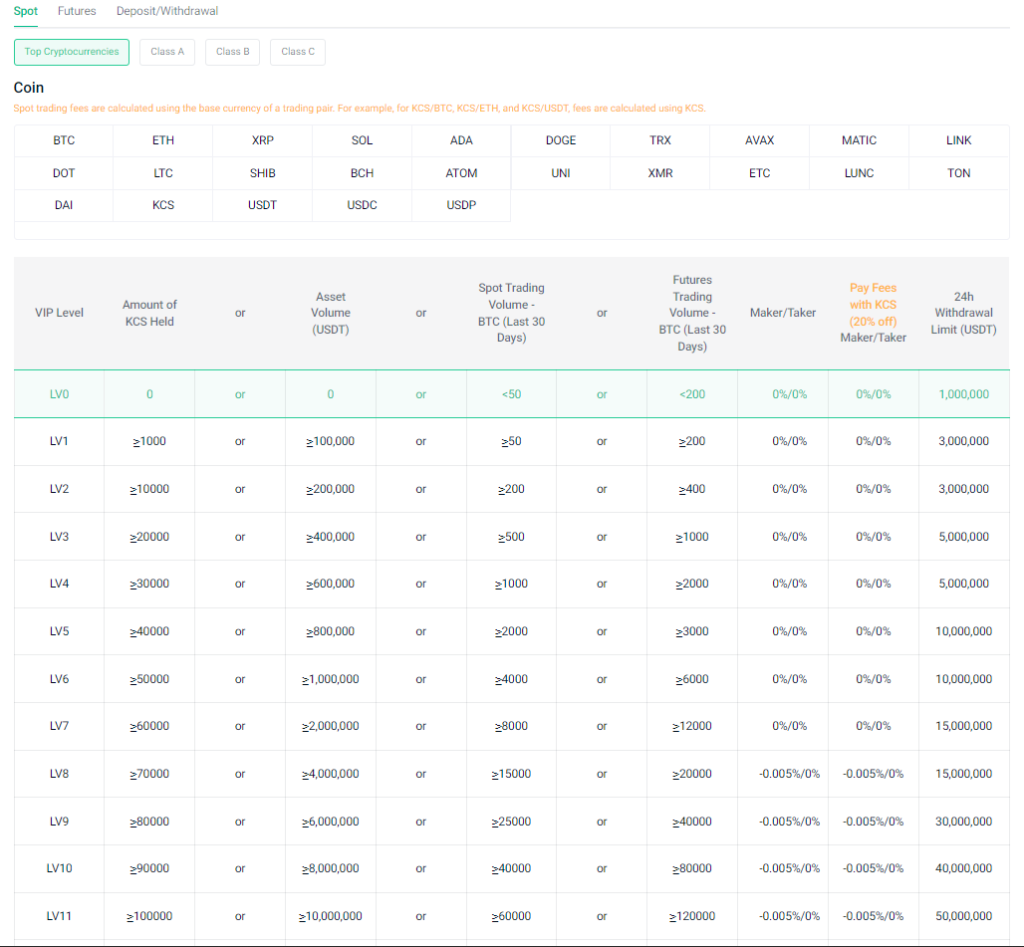Show Class A coins
The width and height of the screenshot is (1024, 947).
(x=167, y=52)
